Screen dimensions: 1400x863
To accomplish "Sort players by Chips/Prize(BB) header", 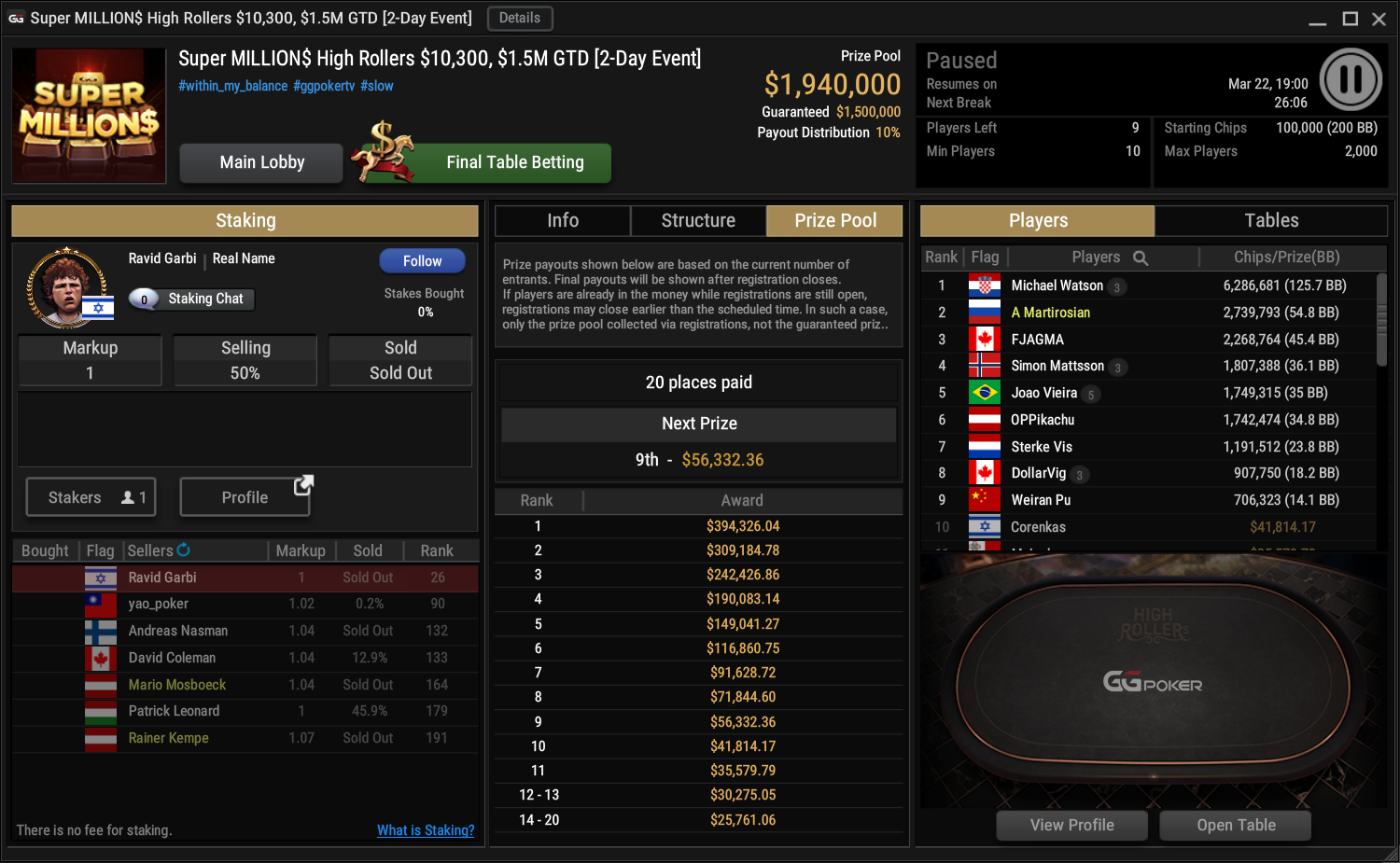I will [1286, 258].
